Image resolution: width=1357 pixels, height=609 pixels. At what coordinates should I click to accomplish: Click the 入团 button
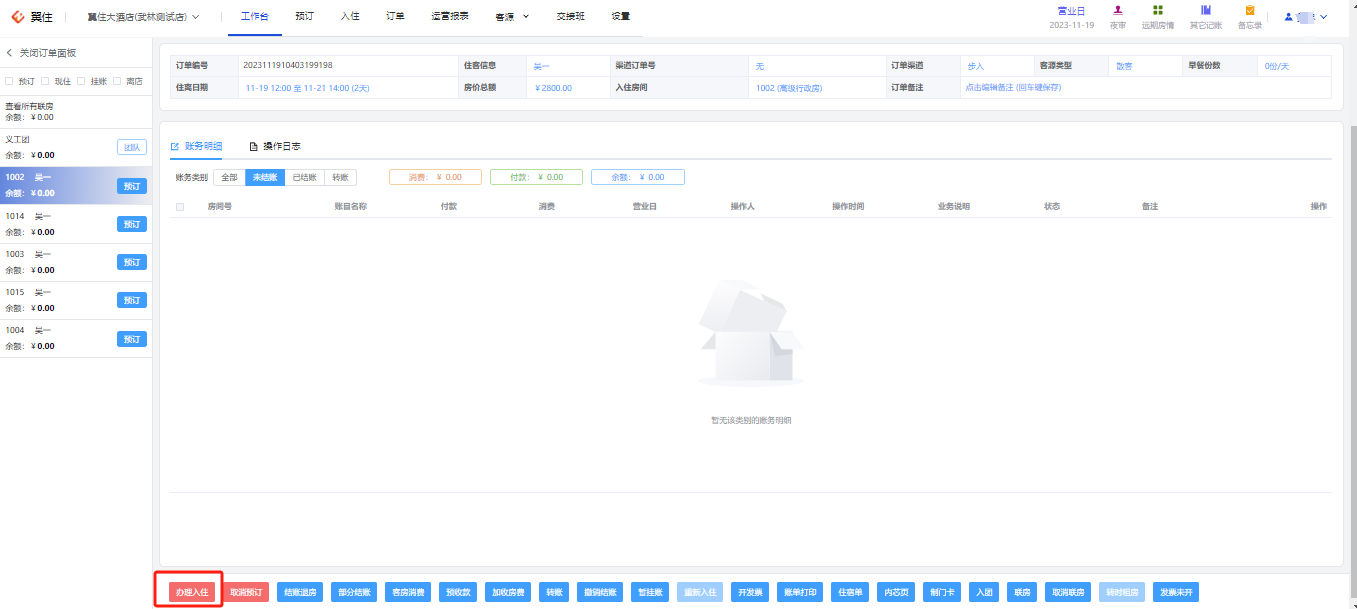coord(984,592)
